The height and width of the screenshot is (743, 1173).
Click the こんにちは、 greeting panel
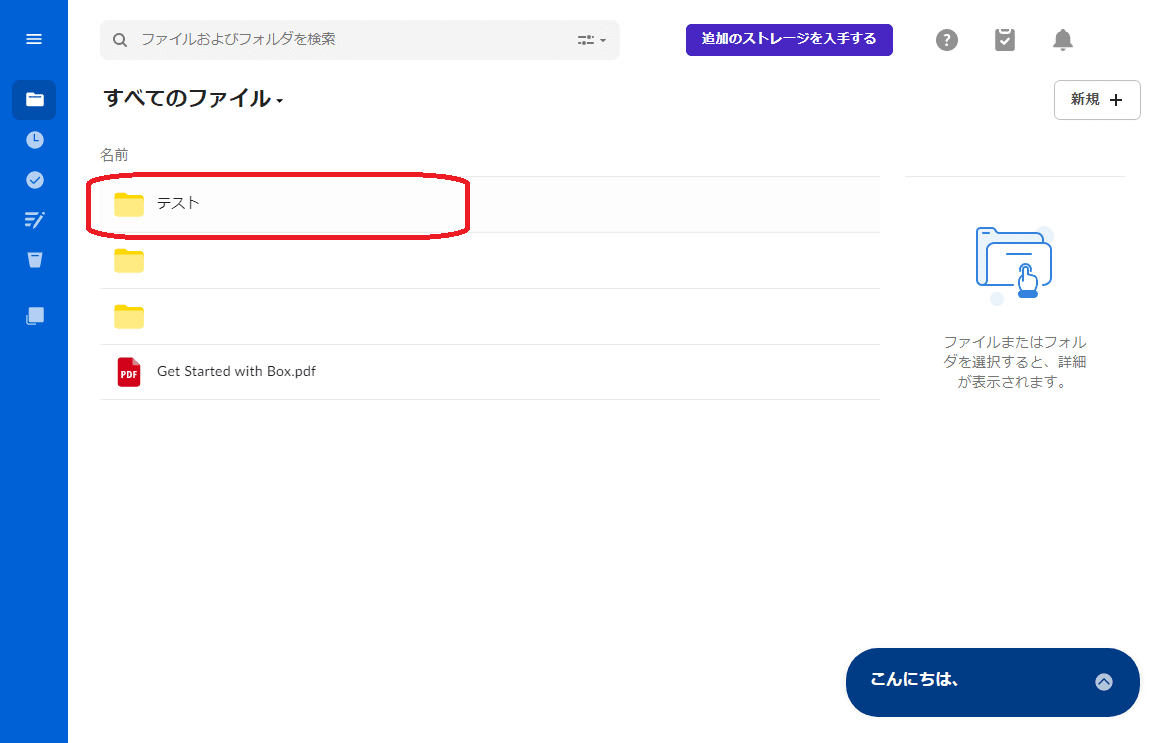(992, 682)
